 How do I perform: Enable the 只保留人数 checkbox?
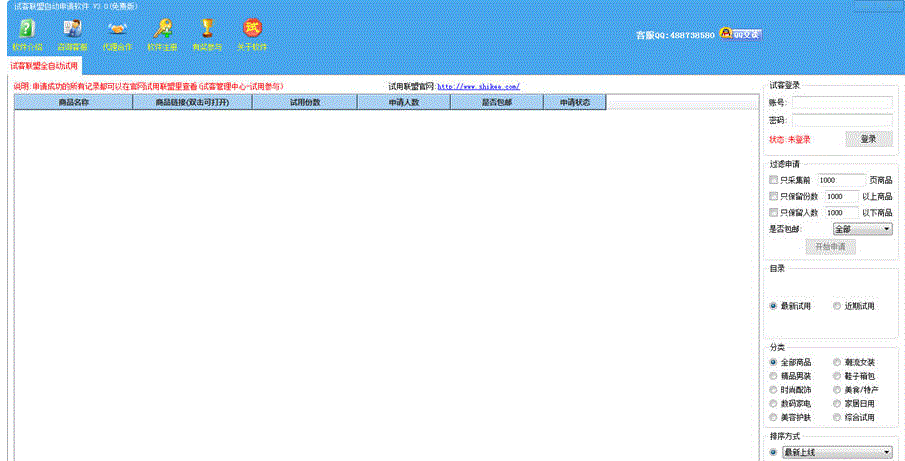773,212
